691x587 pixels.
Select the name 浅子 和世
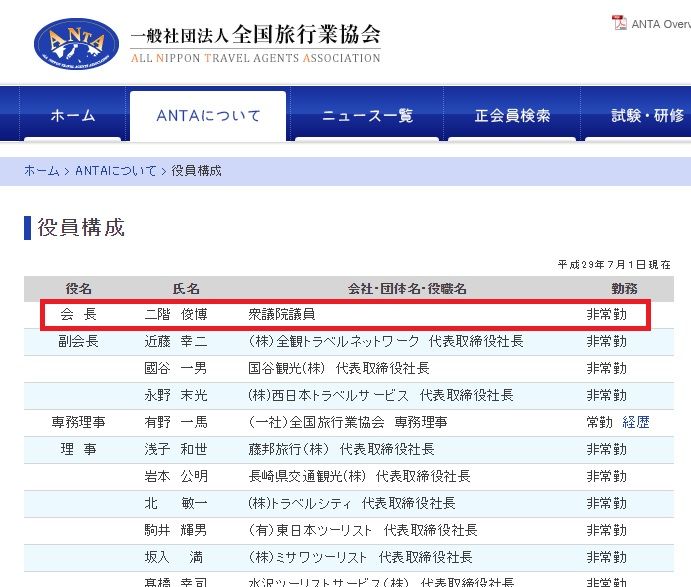(176, 449)
